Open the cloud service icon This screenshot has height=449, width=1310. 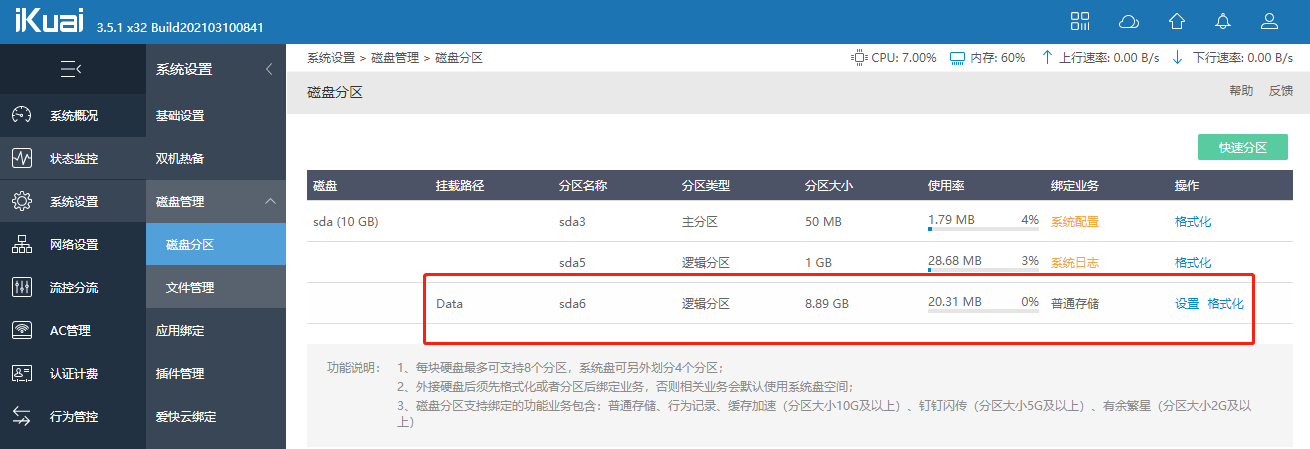(x=1129, y=21)
